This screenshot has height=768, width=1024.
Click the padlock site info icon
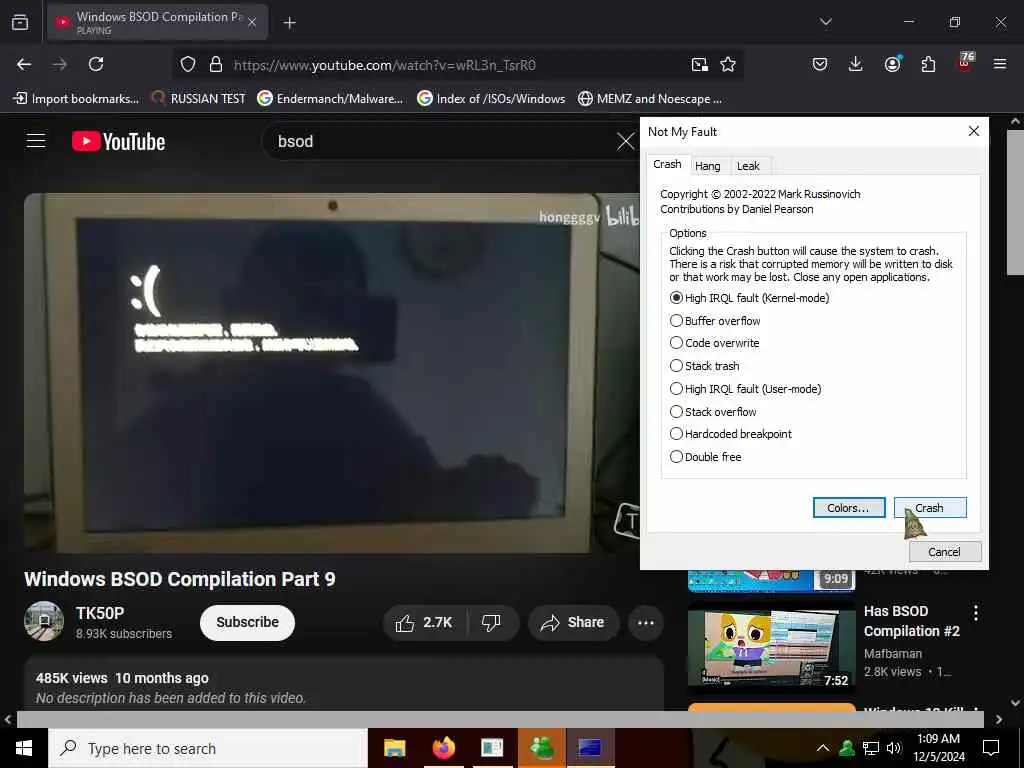click(x=216, y=65)
